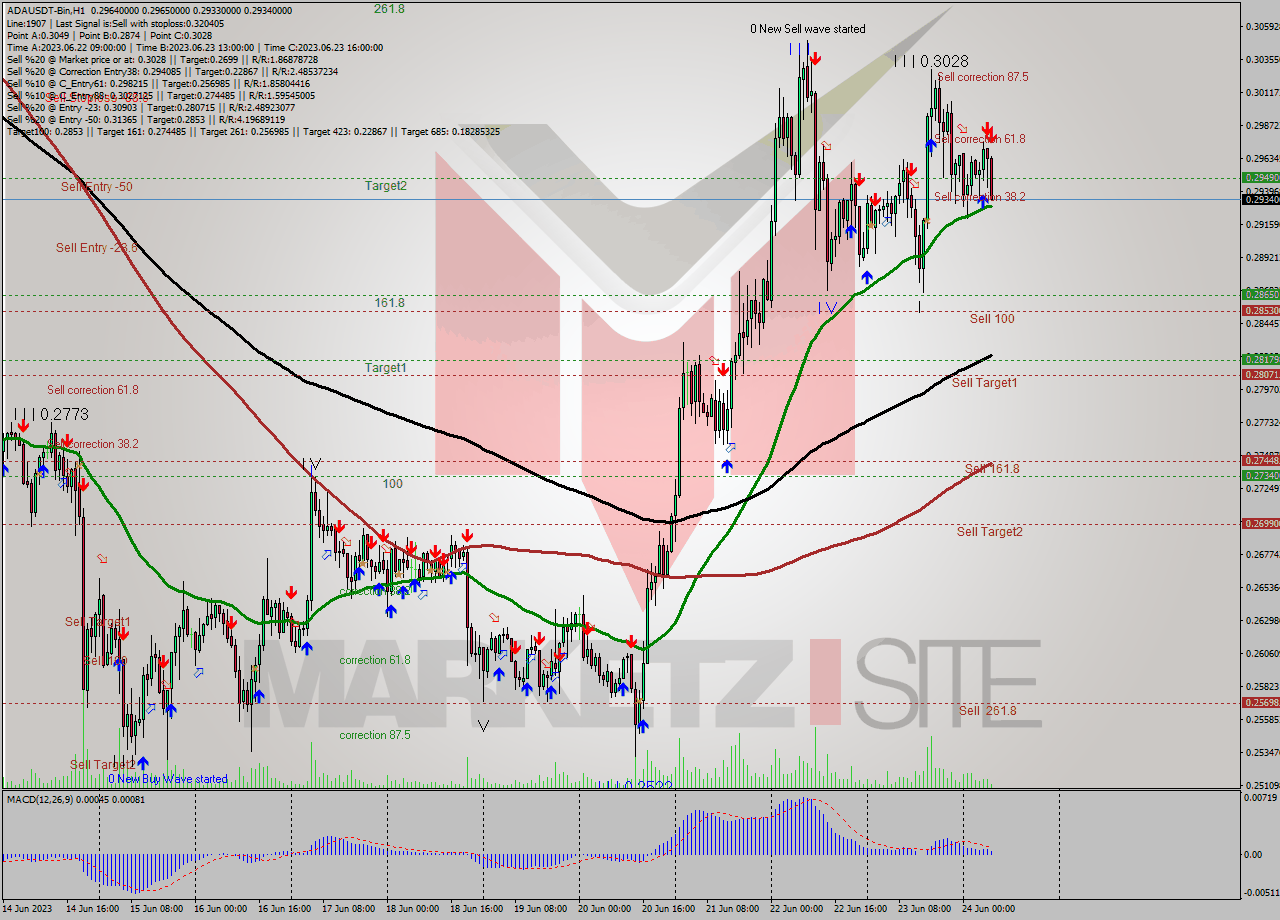Click the red 0.2569 price tag
Image resolution: width=1280 pixels, height=920 pixels.
(1260, 702)
